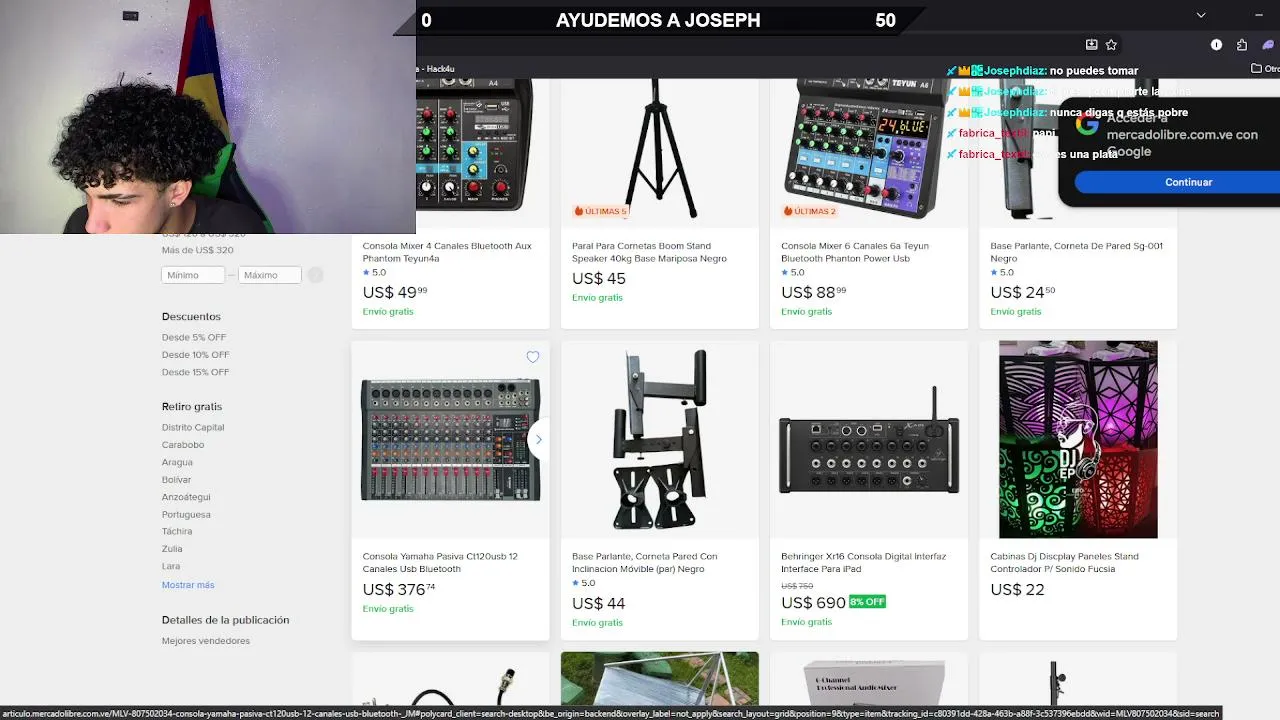Expand locations with Mostrar más
The height and width of the screenshot is (720, 1280).
pyautogui.click(x=188, y=585)
